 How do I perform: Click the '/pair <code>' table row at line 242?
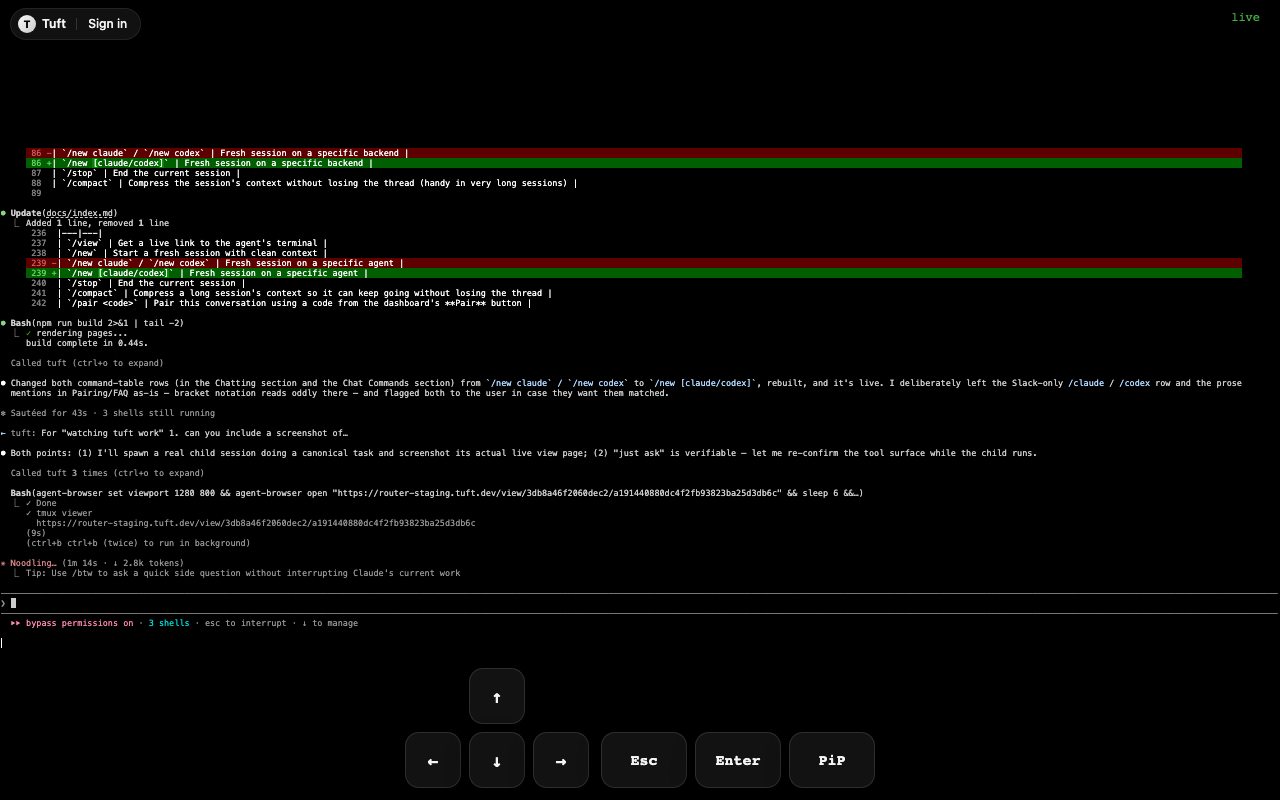281,303
